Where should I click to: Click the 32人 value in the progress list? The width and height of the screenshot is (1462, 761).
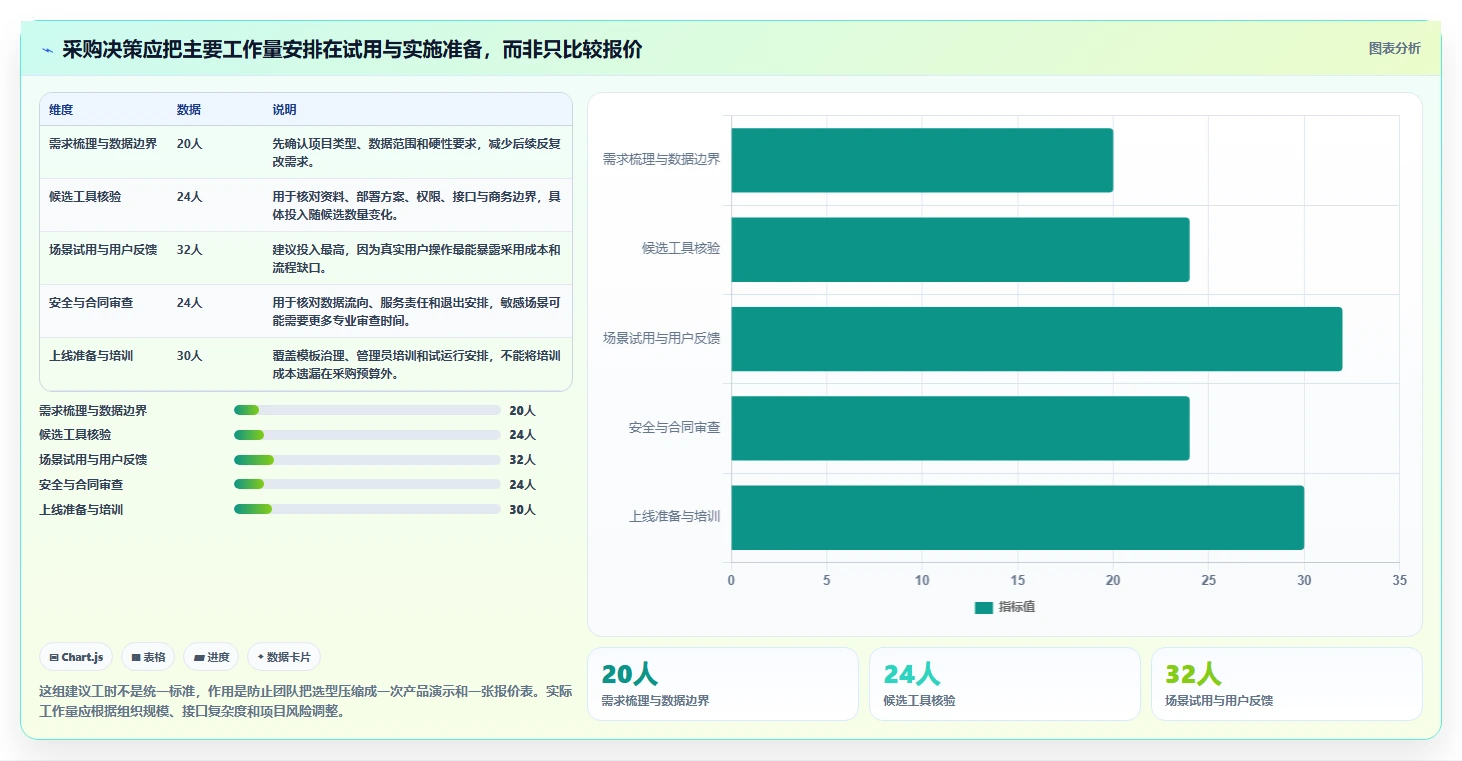click(522, 460)
